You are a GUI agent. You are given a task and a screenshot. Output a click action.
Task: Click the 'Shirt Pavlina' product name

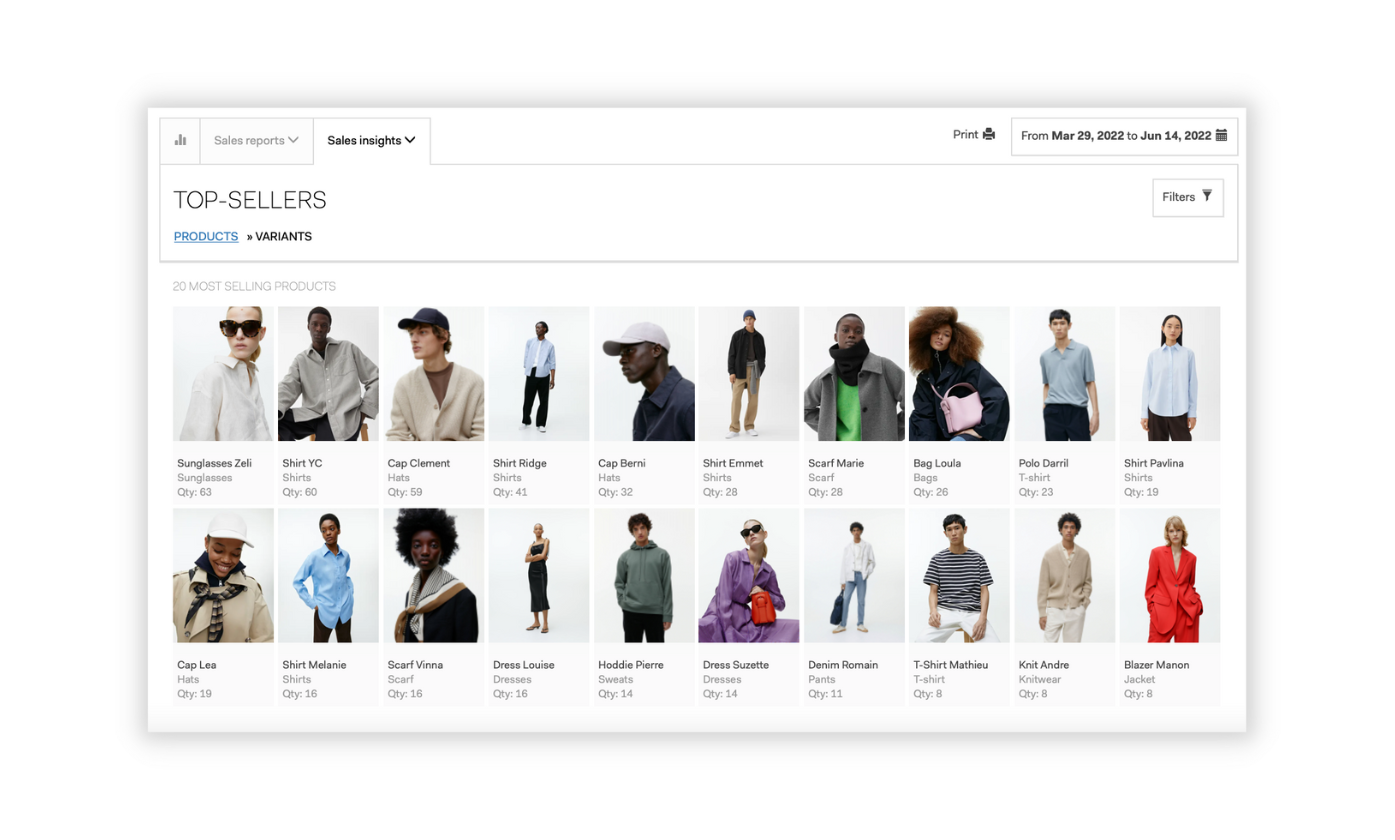click(x=1154, y=463)
